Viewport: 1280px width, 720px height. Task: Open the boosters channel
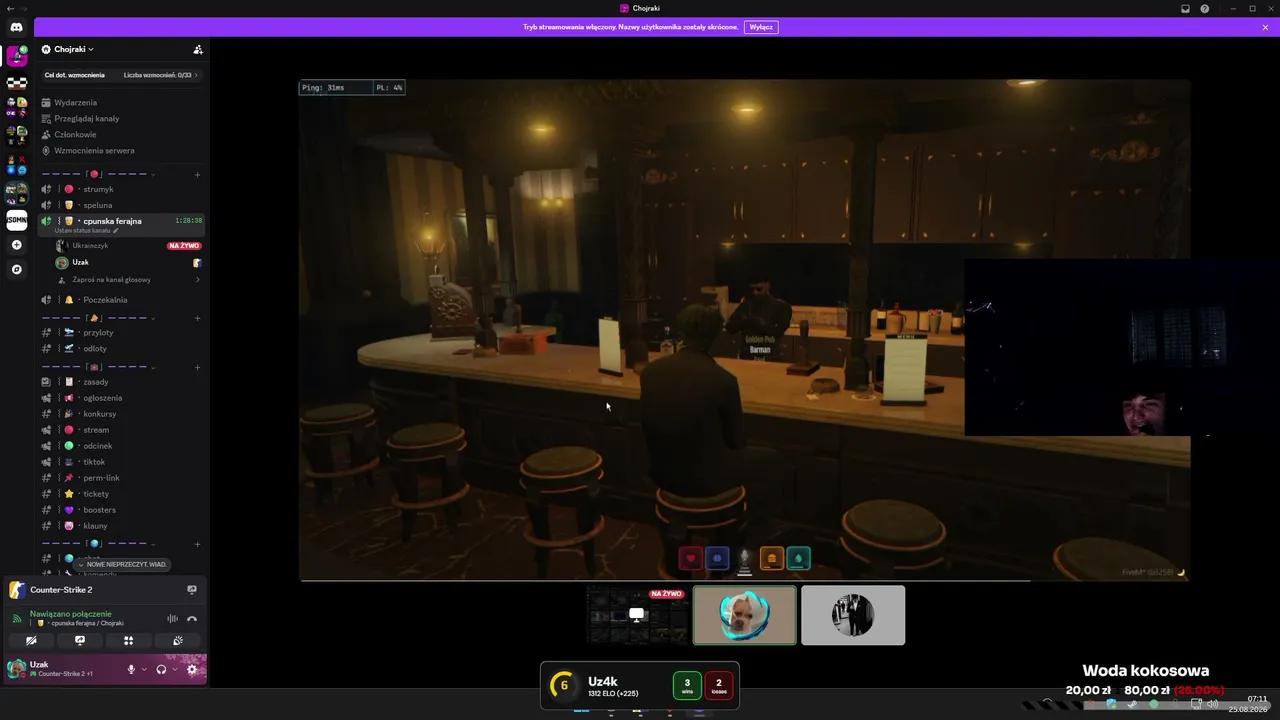[x=121, y=510]
